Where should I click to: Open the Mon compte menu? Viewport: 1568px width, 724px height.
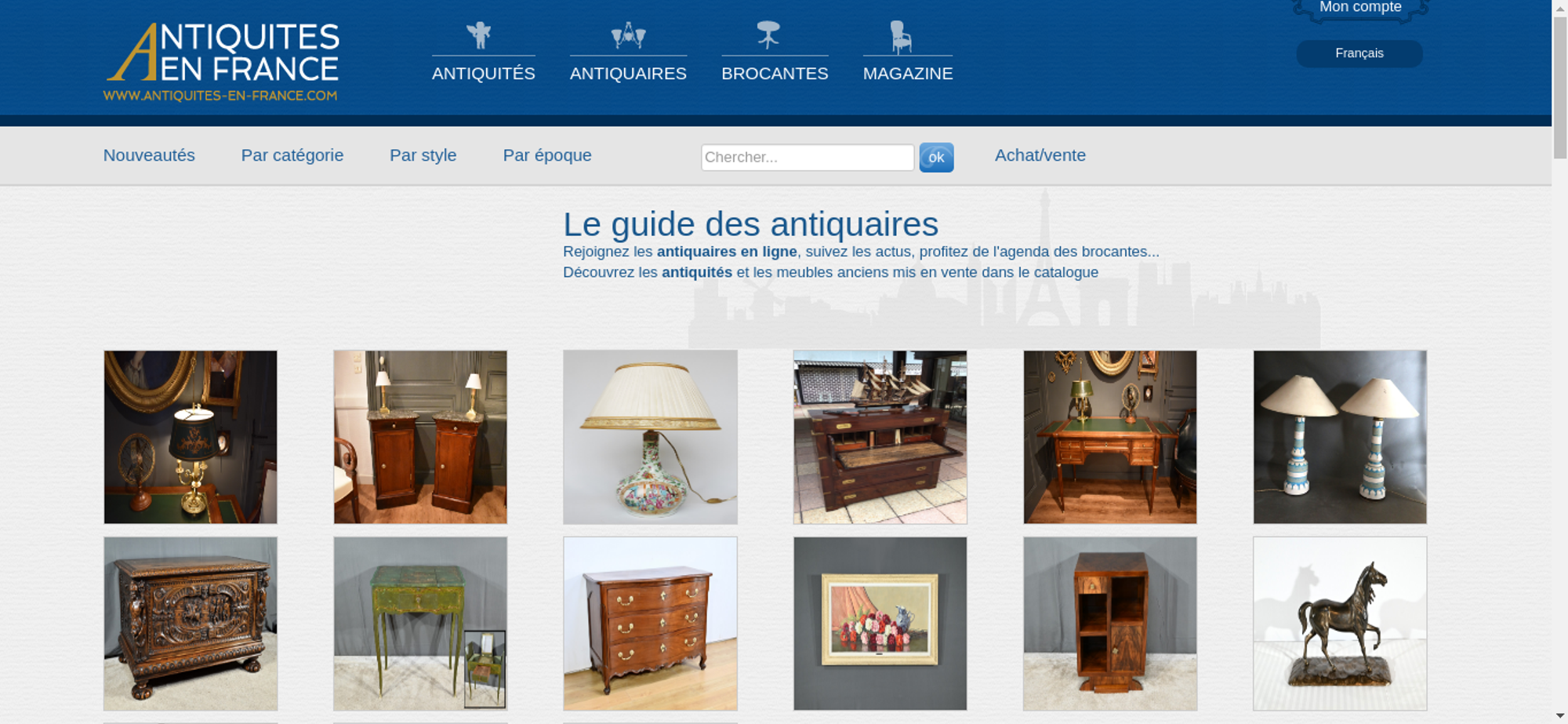1360,9
